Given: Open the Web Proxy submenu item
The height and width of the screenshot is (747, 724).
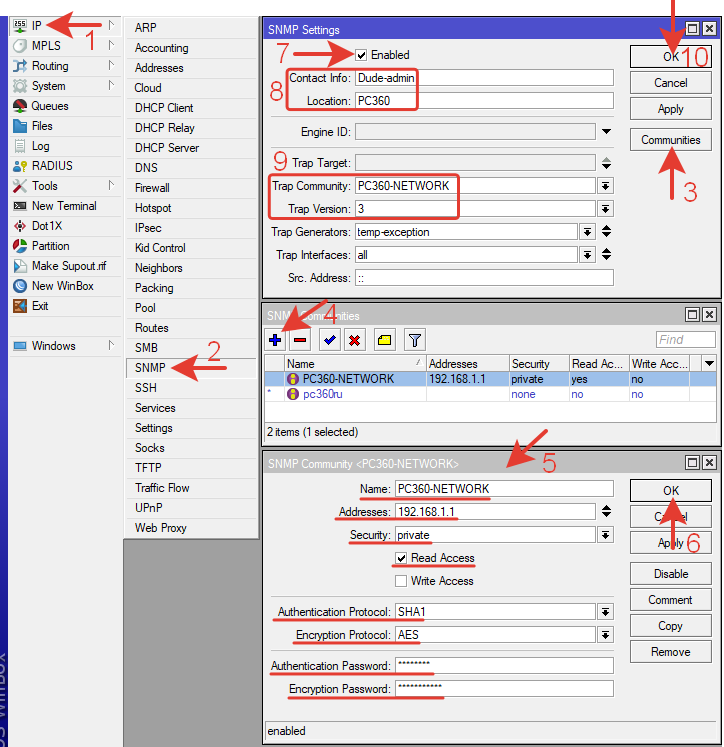Looking at the screenshot, I should click(x=191, y=528).
